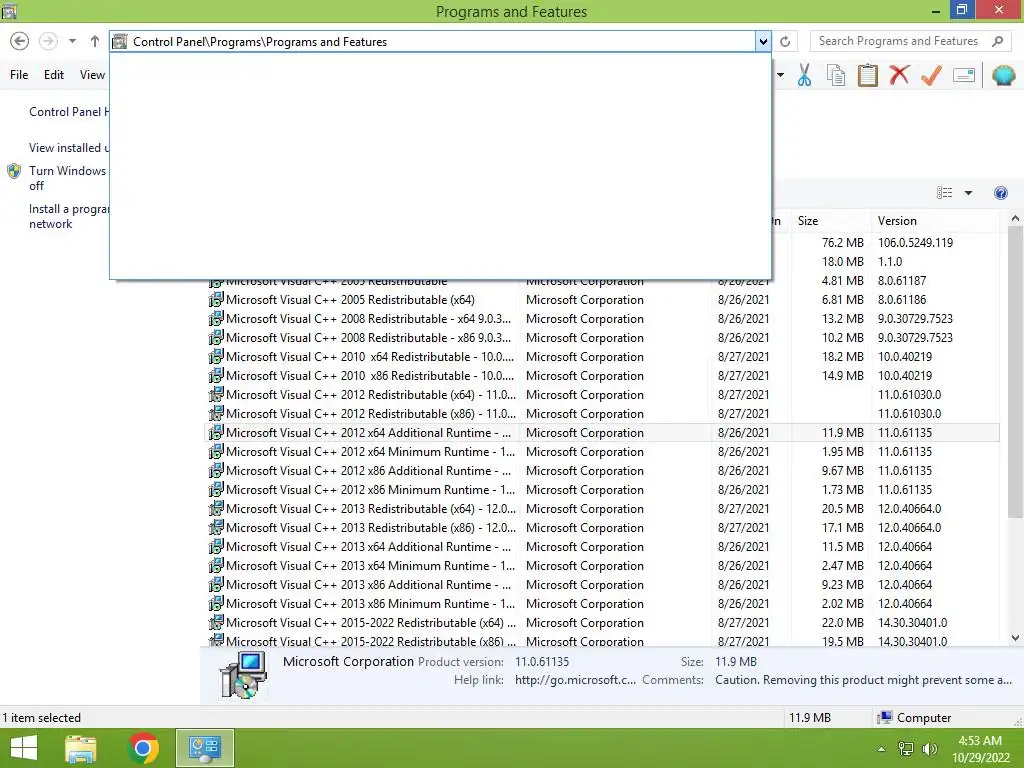Click the red X Delete icon

[899, 74]
